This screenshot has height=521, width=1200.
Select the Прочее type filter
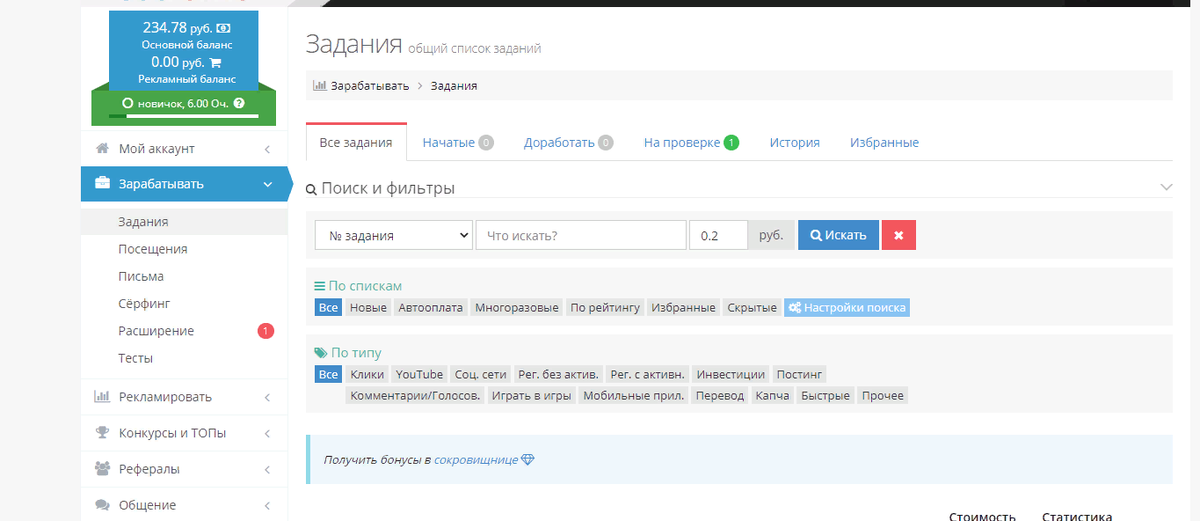pyautogui.click(x=882, y=396)
